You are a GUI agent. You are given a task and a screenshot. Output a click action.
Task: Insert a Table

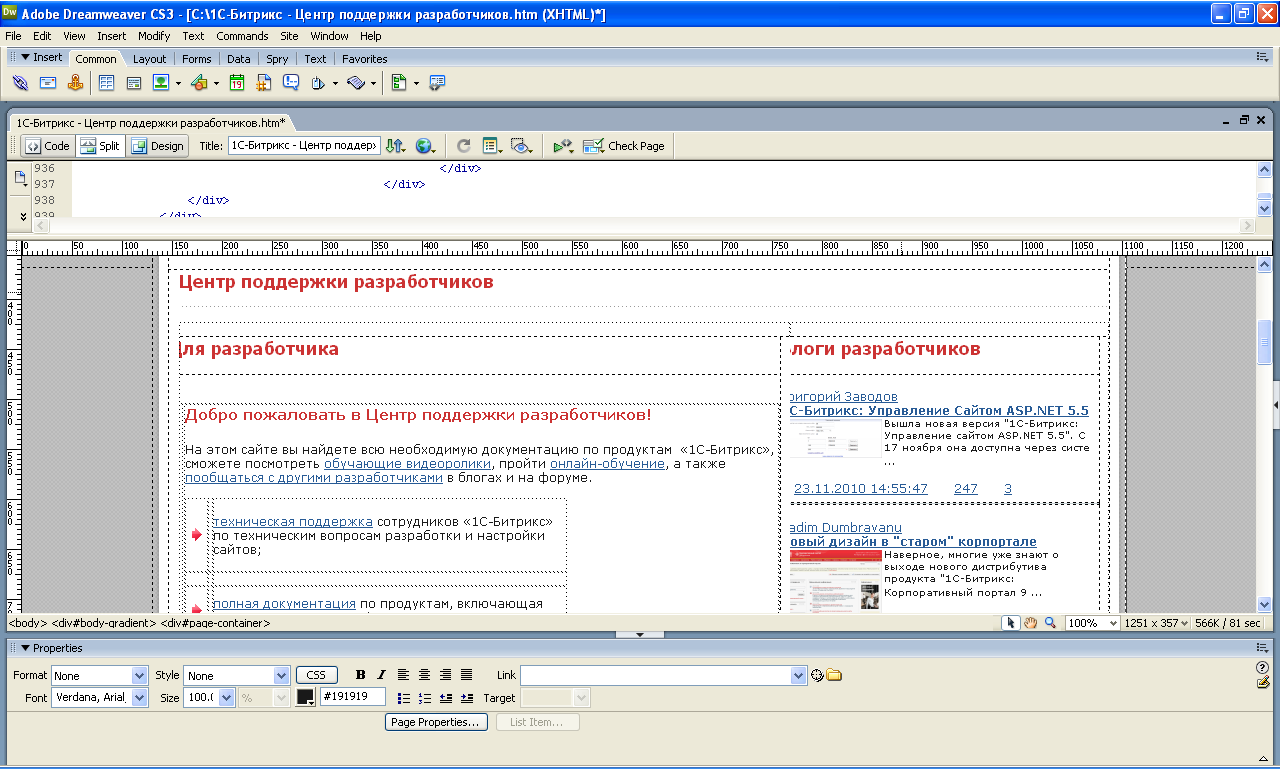(x=106, y=83)
